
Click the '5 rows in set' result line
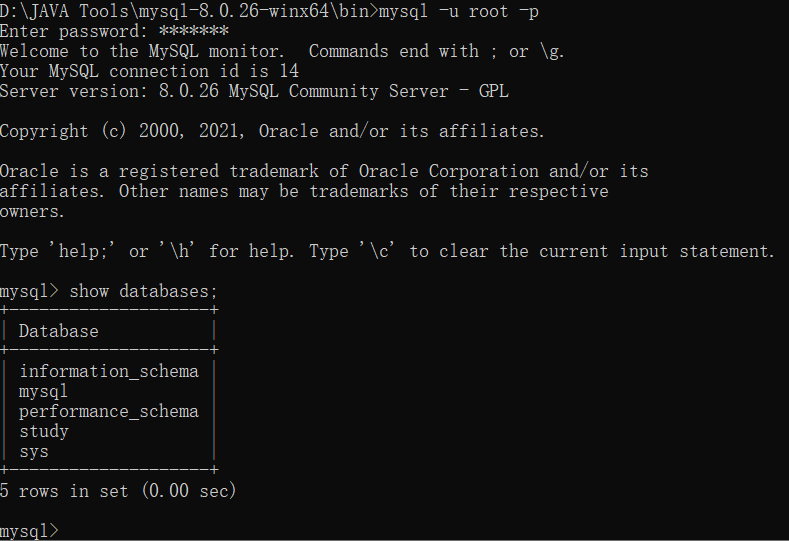118,491
